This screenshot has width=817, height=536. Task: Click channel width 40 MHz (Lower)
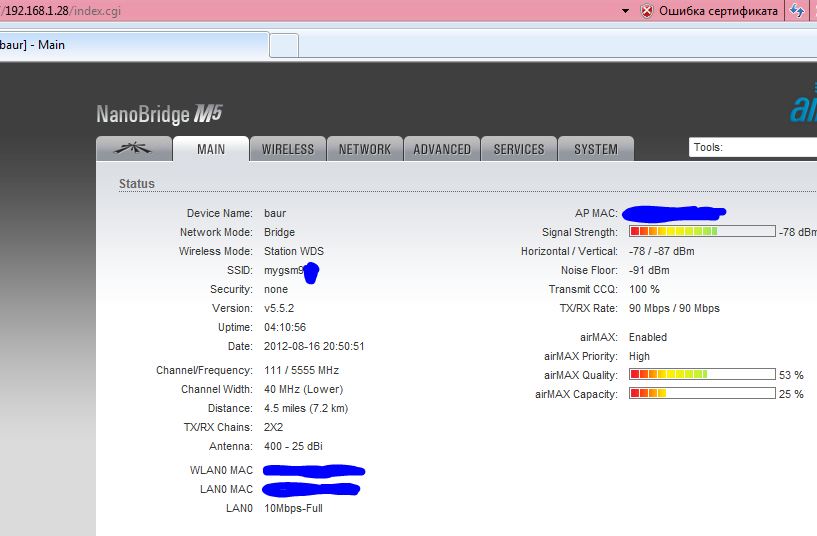pyautogui.click(x=303, y=389)
